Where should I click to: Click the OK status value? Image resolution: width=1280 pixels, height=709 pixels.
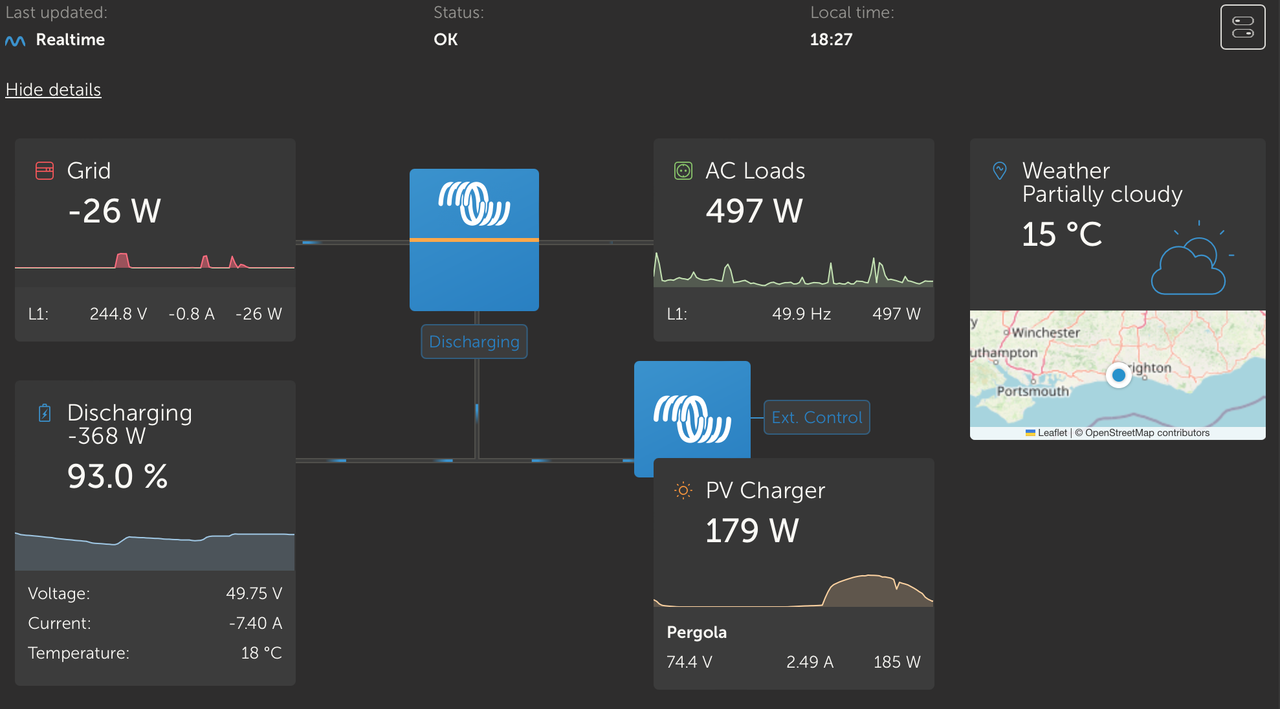445,40
